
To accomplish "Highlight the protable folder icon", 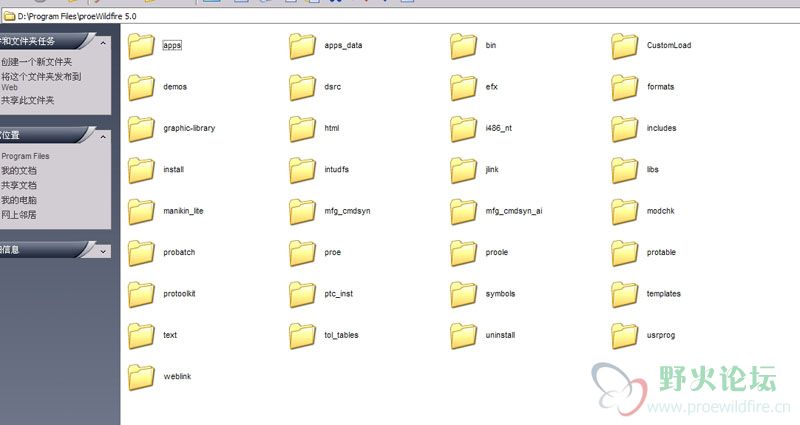I will click(624, 253).
